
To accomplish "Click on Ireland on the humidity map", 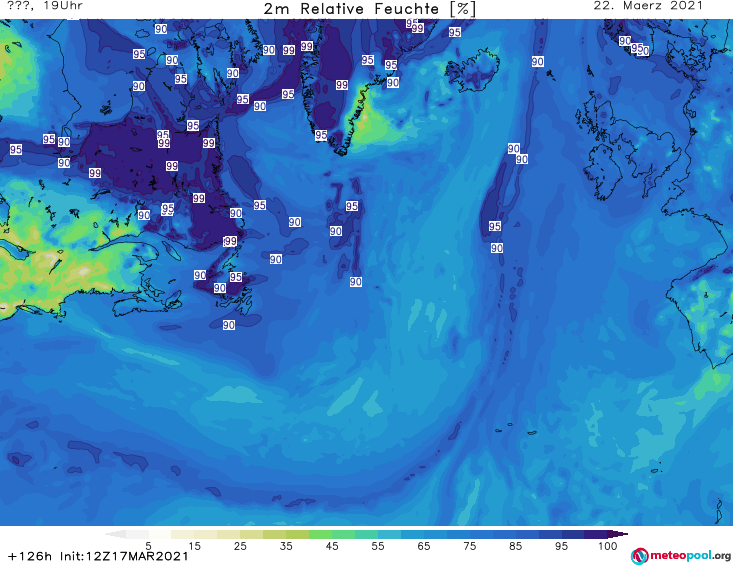I will [604, 173].
